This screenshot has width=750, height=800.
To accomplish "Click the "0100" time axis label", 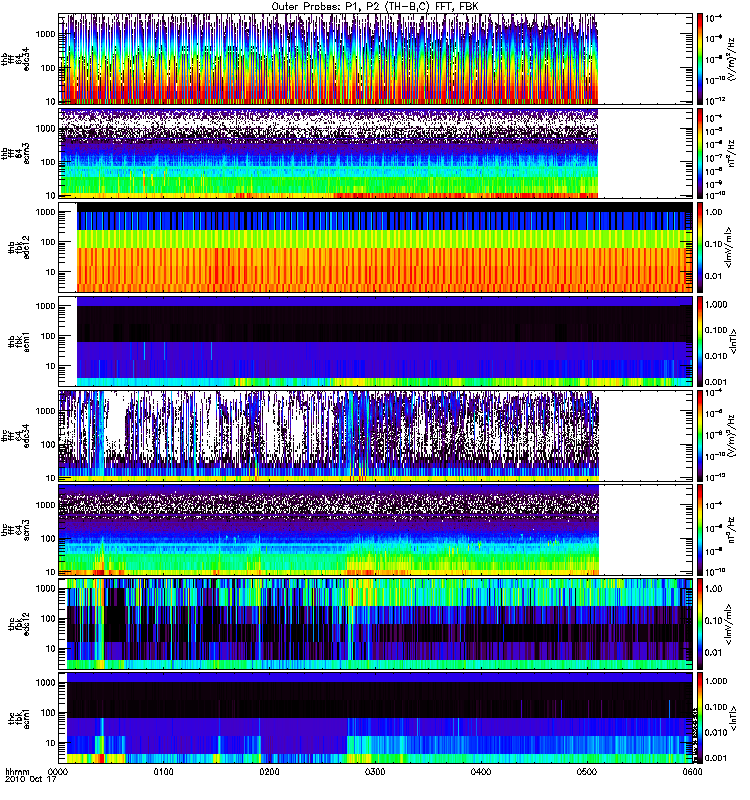I will coord(163,772).
